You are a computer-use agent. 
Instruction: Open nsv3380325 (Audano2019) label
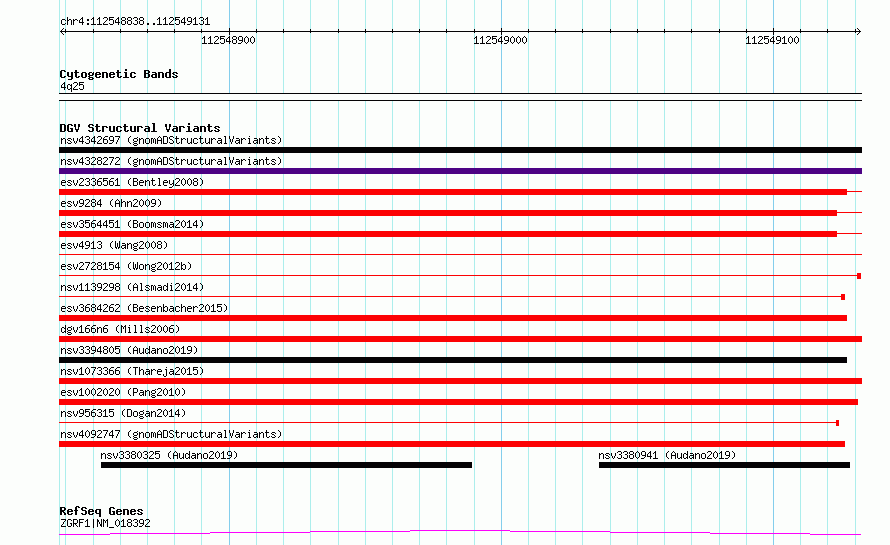(169, 455)
